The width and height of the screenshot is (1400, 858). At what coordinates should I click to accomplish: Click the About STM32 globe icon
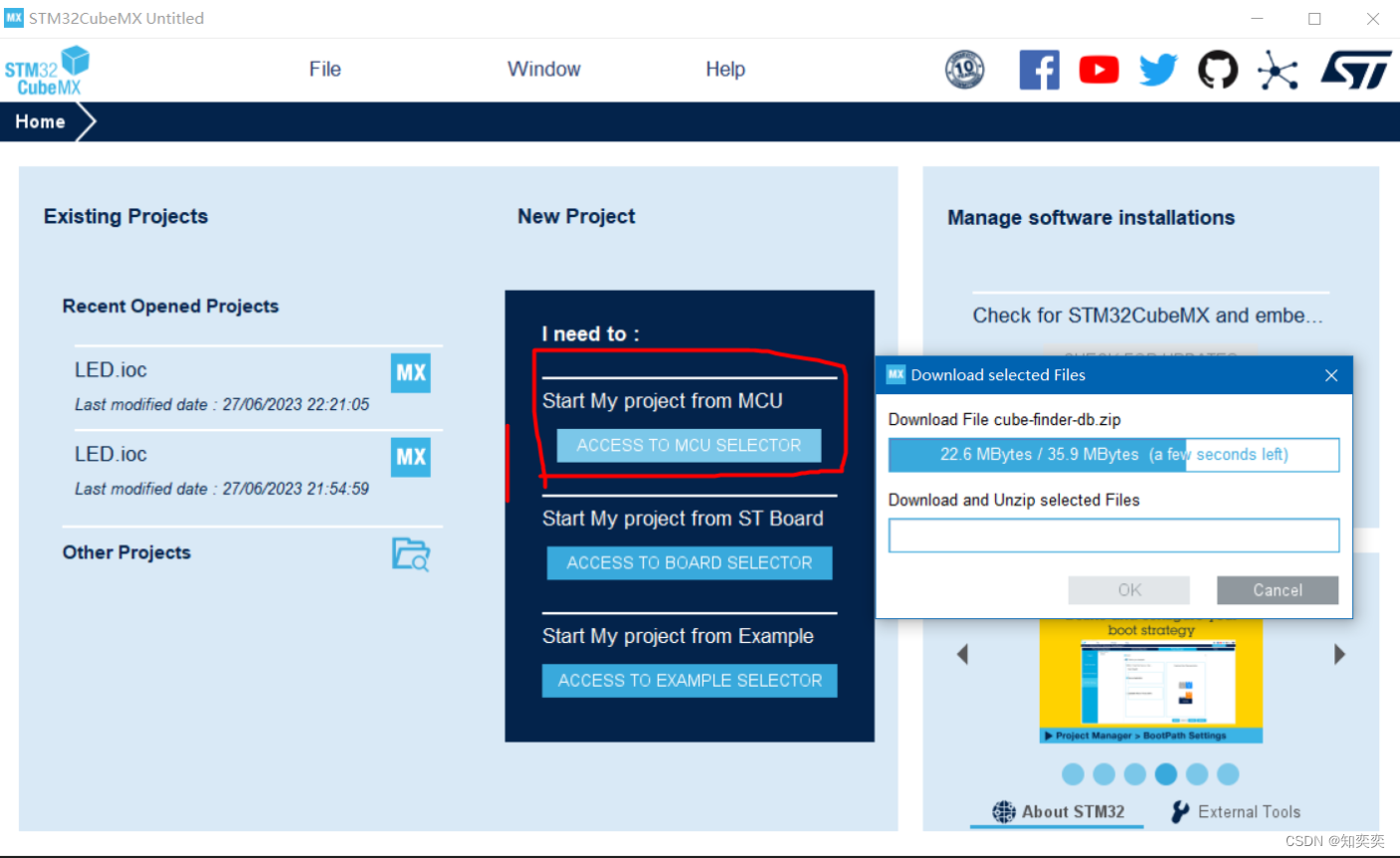tap(1004, 812)
